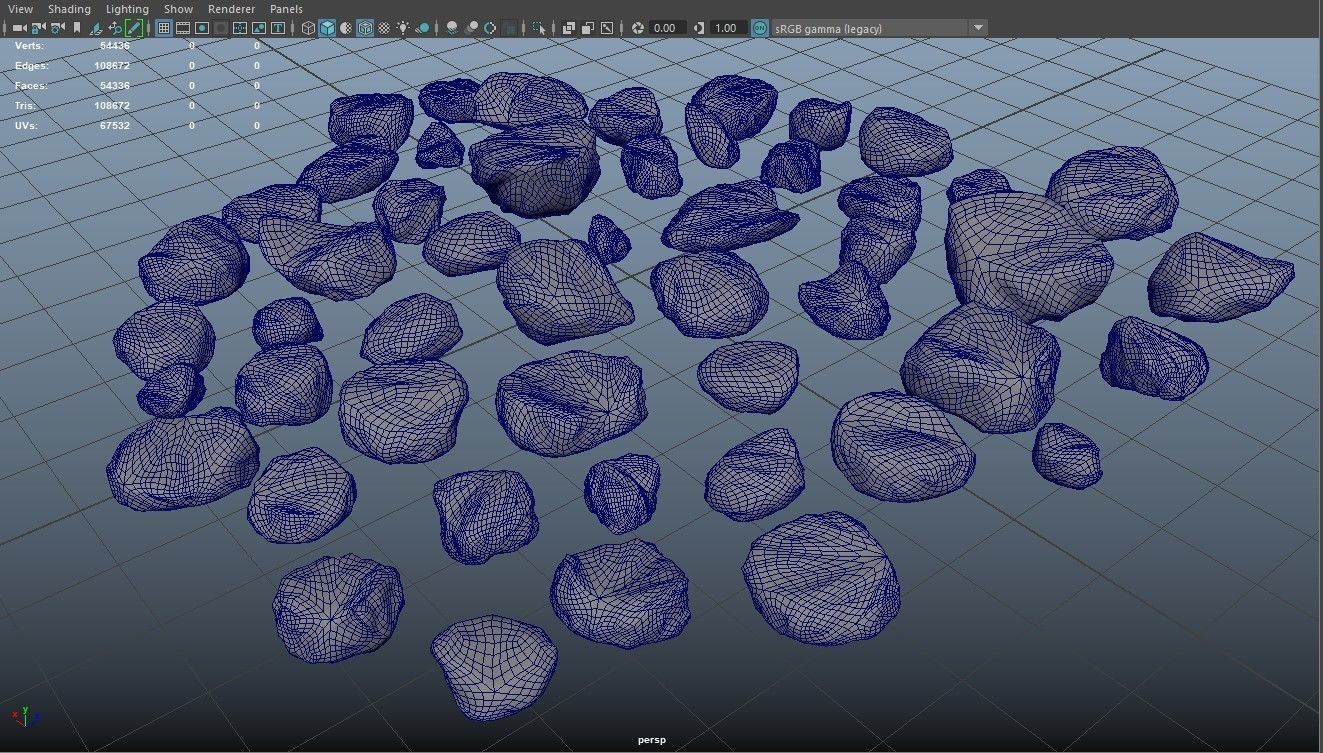Toggle the Field Chart icon
The width and height of the screenshot is (1323, 753).
coord(240,28)
